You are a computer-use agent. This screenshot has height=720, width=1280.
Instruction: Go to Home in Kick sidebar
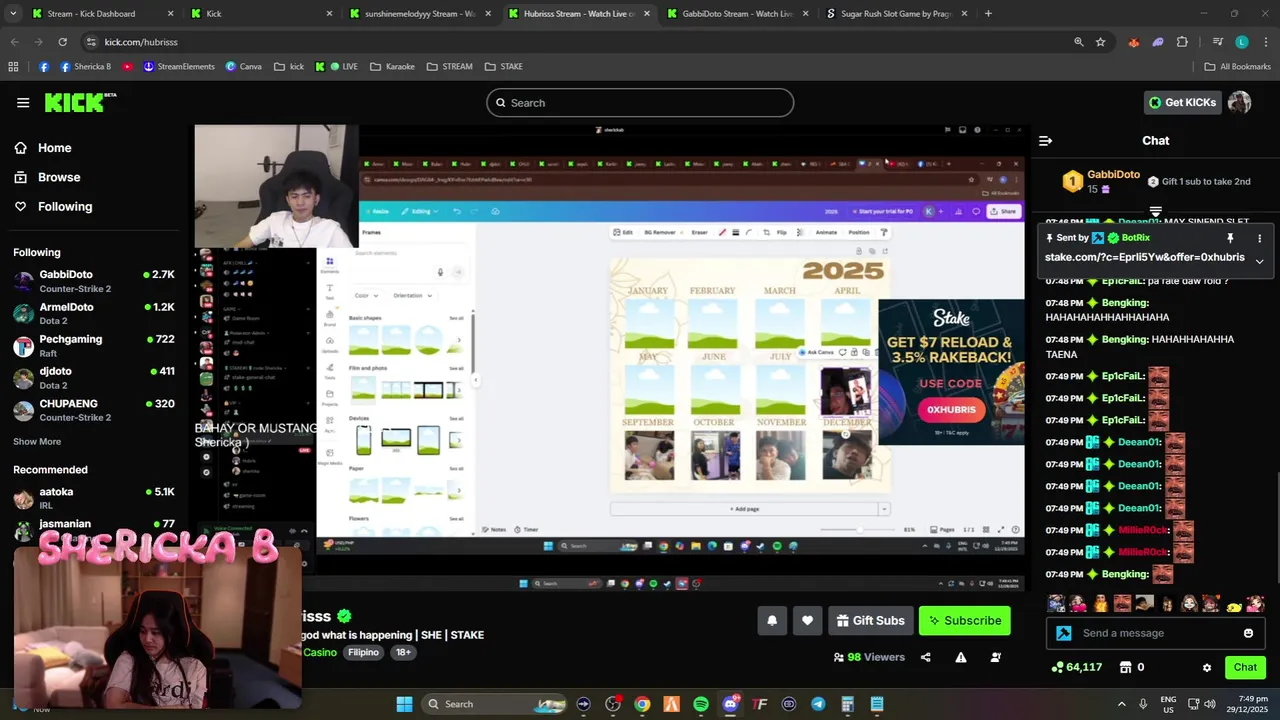(x=43, y=148)
